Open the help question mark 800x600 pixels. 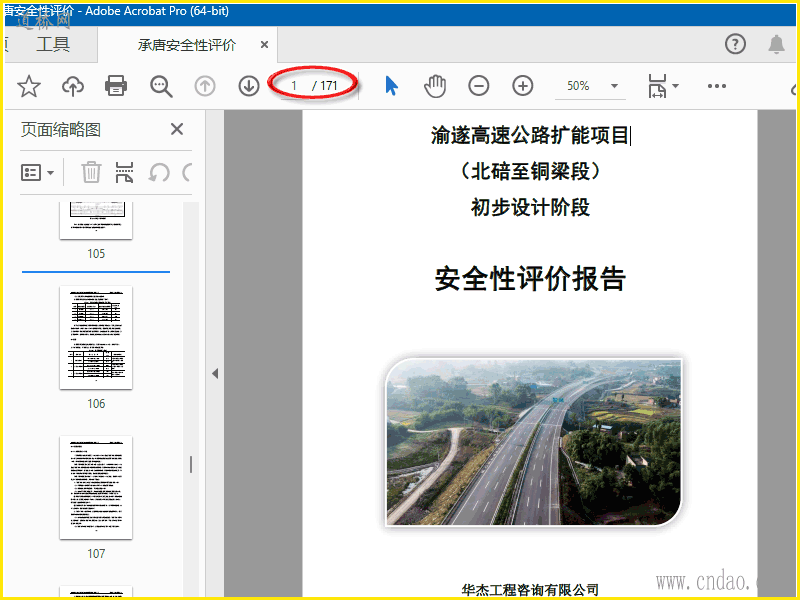point(735,44)
